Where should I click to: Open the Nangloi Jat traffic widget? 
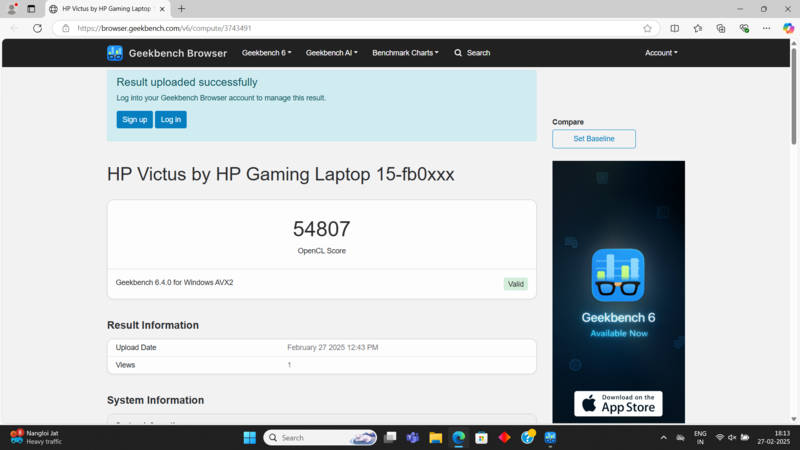pyautogui.click(x=36, y=437)
